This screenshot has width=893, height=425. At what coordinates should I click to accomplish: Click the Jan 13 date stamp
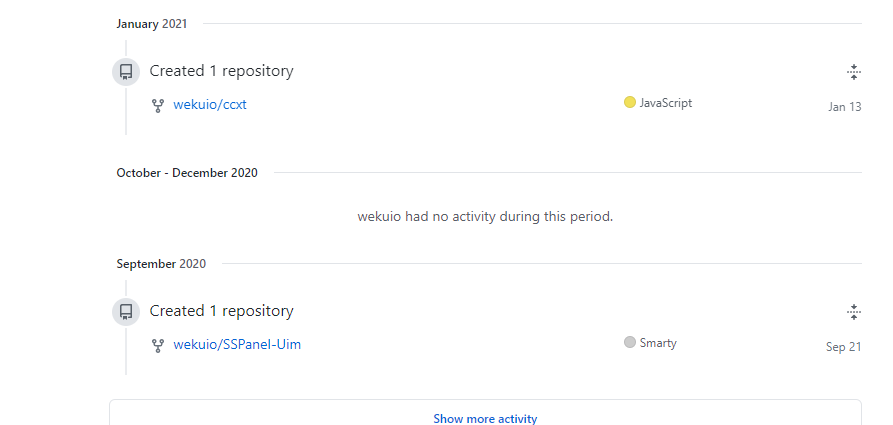point(844,107)
